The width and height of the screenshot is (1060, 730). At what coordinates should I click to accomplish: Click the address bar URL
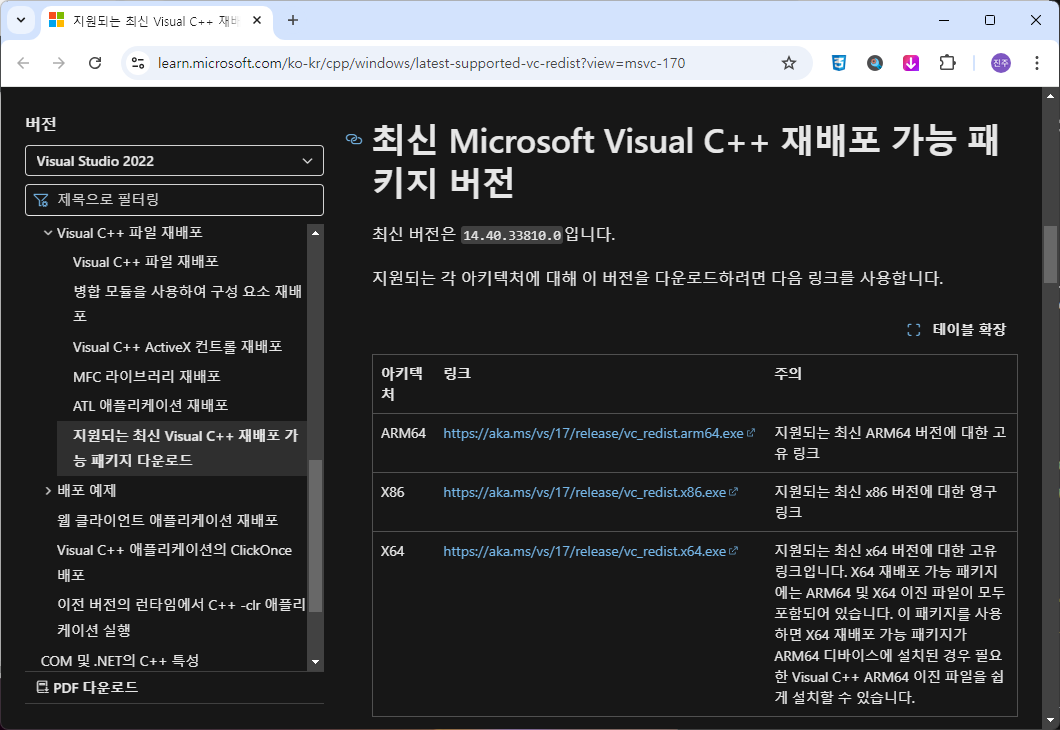421,63
